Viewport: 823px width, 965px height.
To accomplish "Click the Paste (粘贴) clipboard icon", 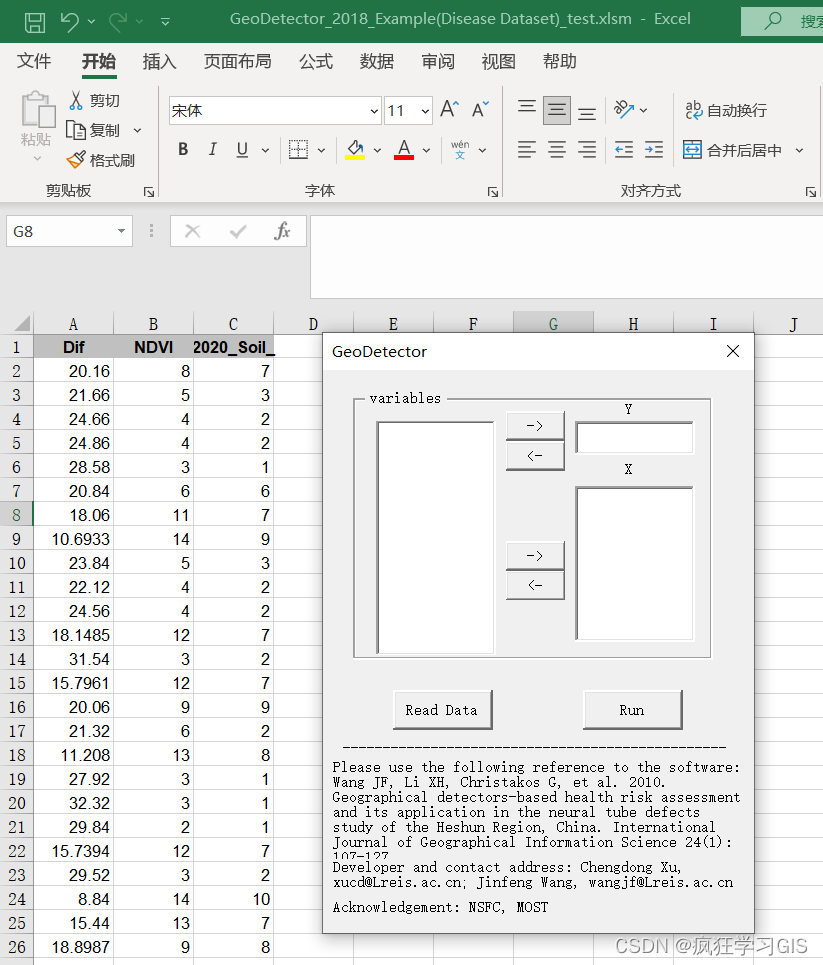I will 37,111.
